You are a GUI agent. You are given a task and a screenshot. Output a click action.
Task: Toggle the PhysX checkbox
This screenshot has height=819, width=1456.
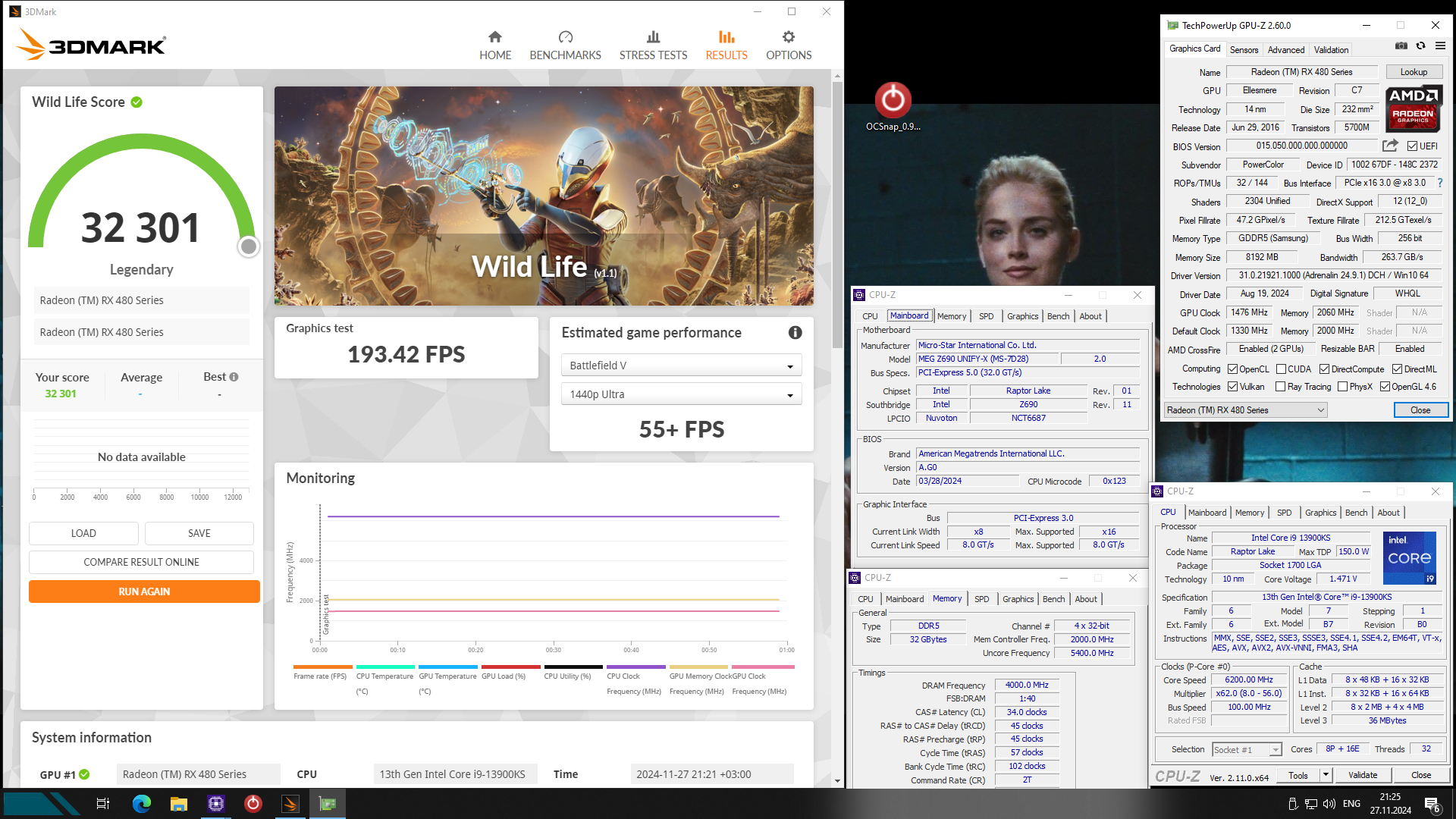coord(1343,387)
